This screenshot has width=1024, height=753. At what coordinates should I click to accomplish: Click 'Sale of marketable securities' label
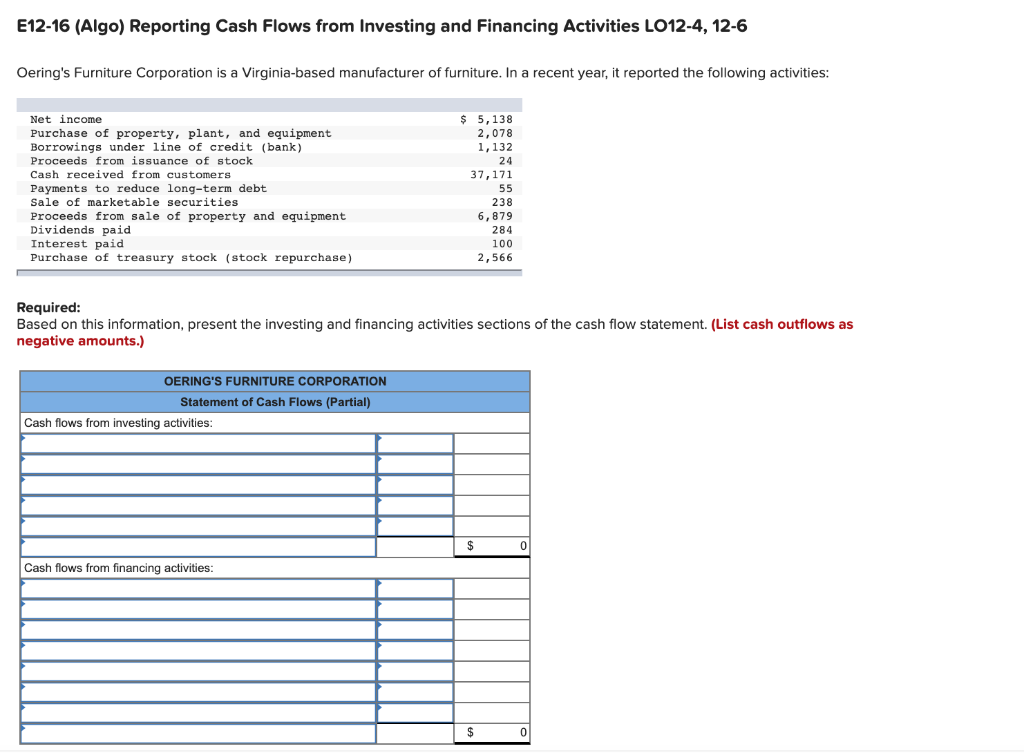134,202
